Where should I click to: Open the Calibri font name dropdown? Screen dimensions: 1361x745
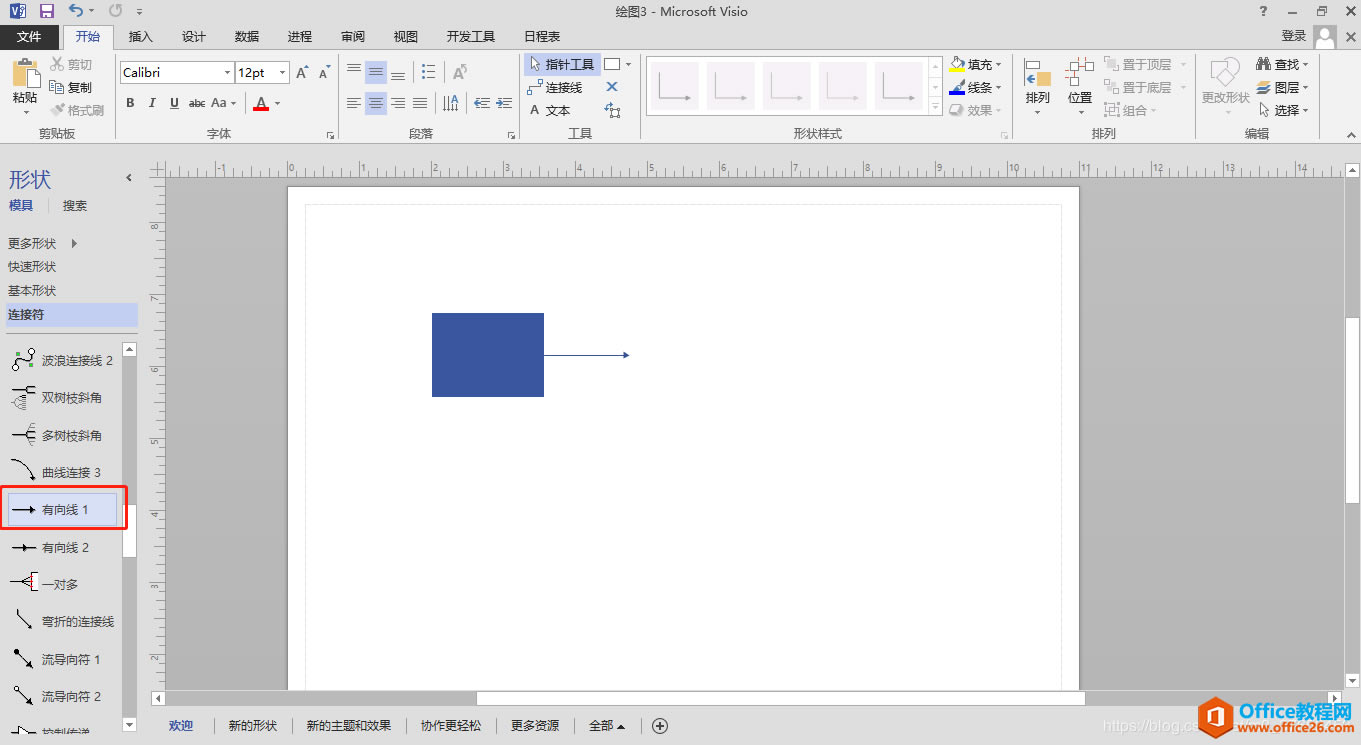(226, 72)
